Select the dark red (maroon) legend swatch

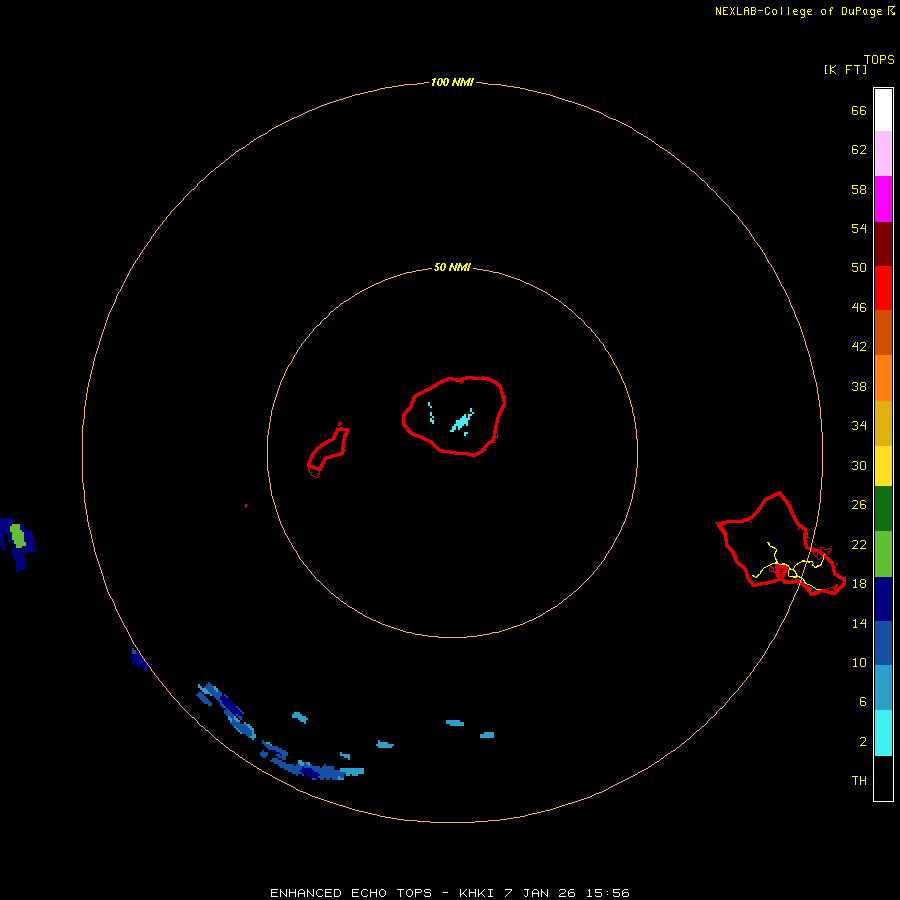click(x=883, y=243)
